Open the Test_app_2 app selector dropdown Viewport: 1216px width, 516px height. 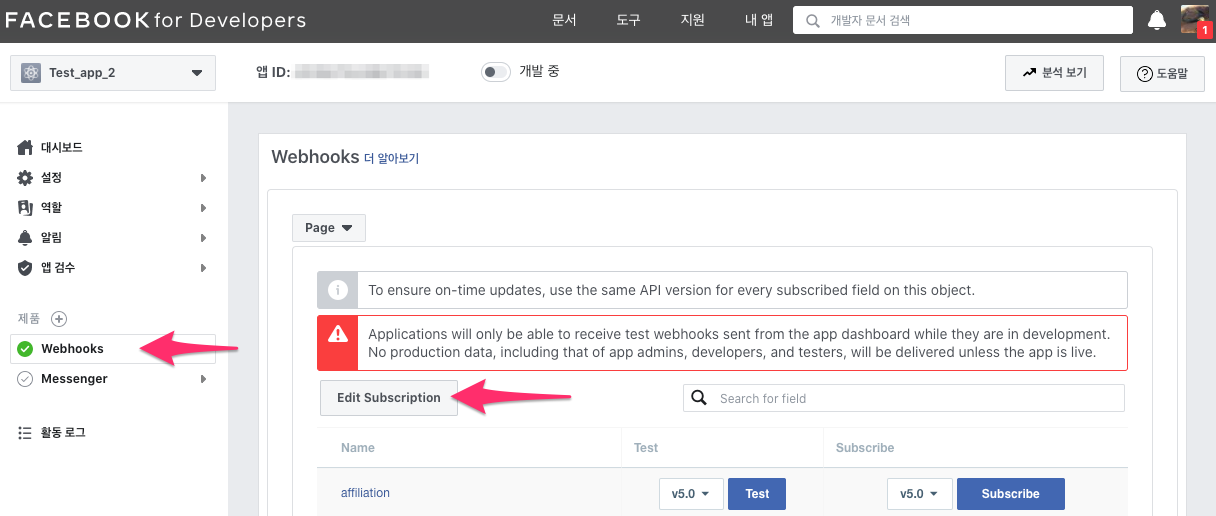pos(113,73)
